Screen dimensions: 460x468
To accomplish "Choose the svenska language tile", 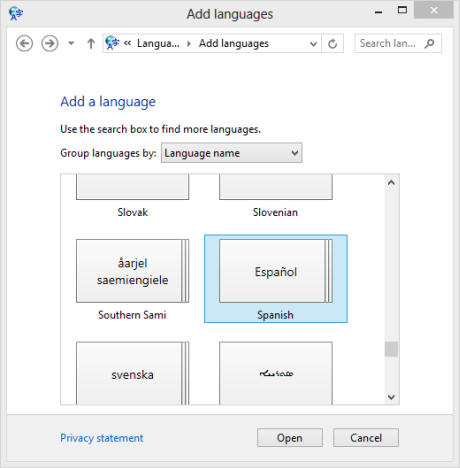I will (133, 373).
